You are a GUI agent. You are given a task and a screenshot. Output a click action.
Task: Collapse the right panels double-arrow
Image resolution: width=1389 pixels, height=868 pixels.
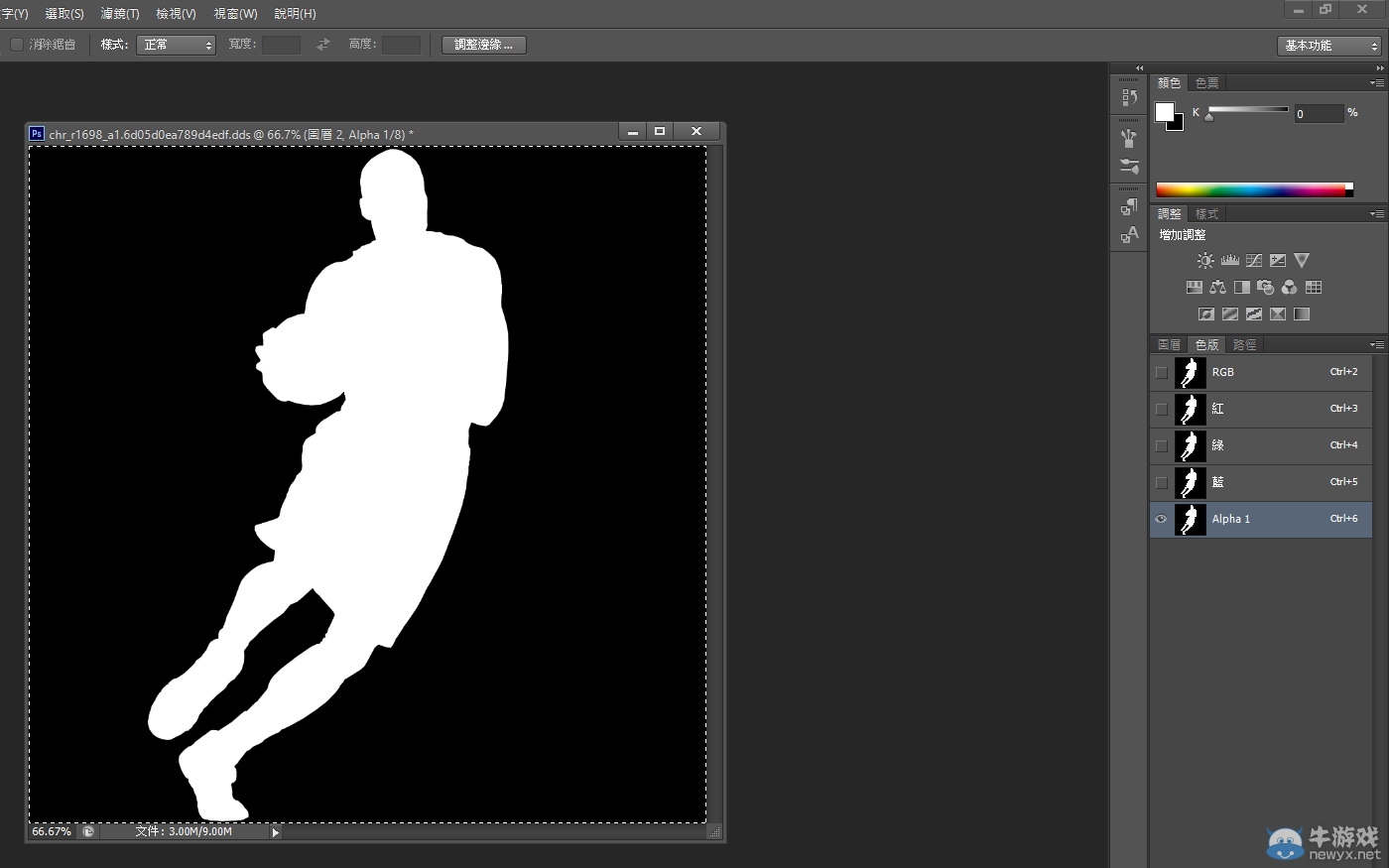point(1379,68)
